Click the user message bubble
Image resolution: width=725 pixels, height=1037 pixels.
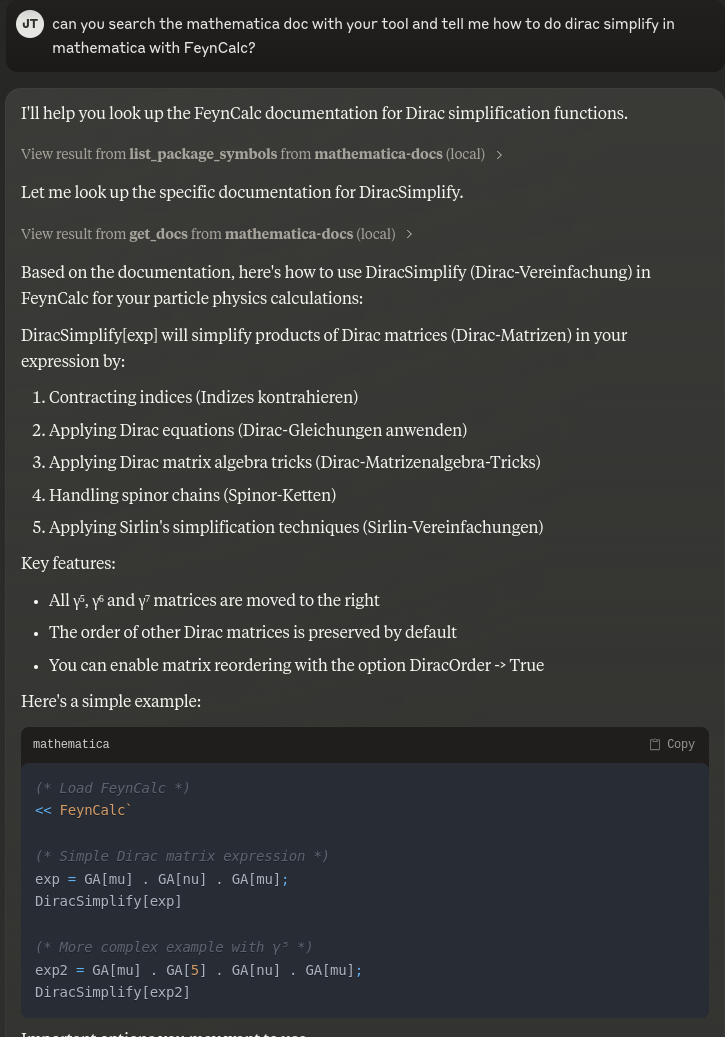tap(363, 36)
